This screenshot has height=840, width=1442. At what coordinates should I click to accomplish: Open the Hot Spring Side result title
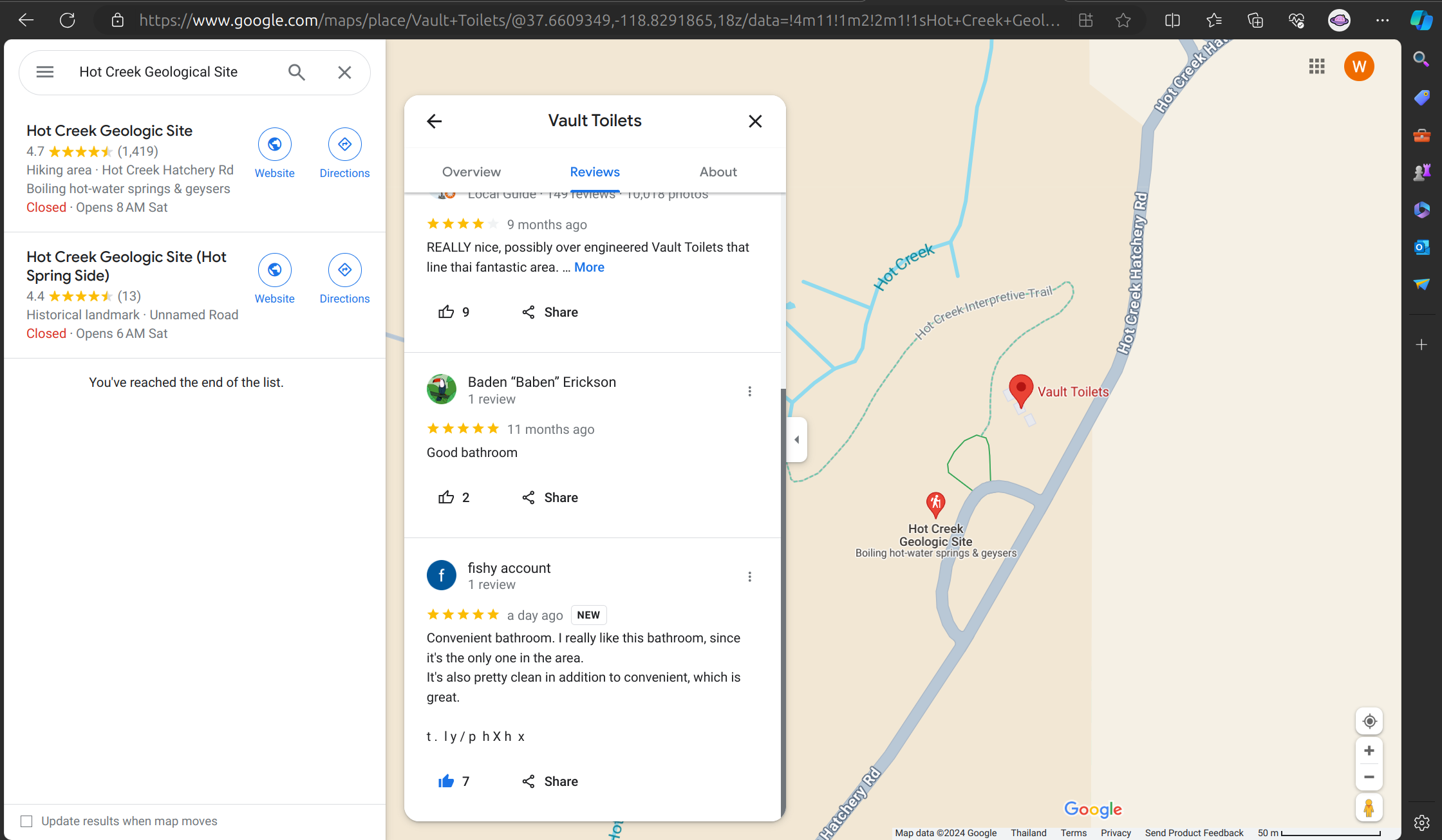pos(126,266)
